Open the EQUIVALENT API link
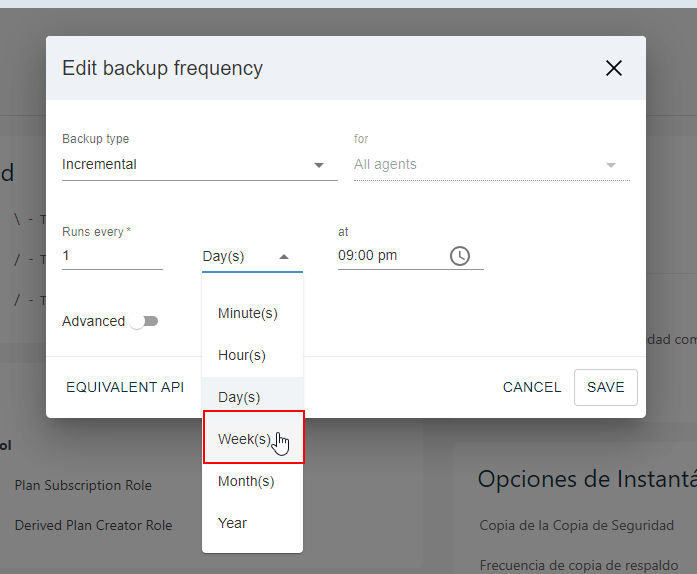The image size is (697, 574). point(125,388)
